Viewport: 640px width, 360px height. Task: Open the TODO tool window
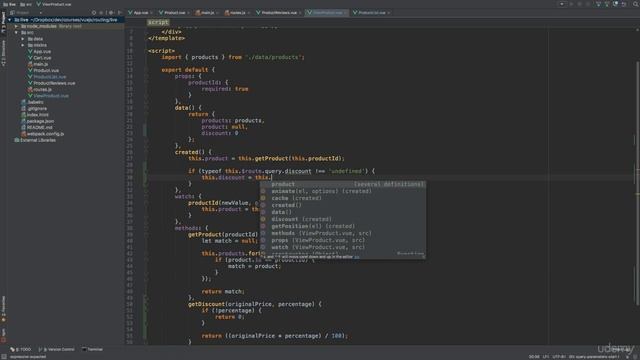click(x=20, y=349)
